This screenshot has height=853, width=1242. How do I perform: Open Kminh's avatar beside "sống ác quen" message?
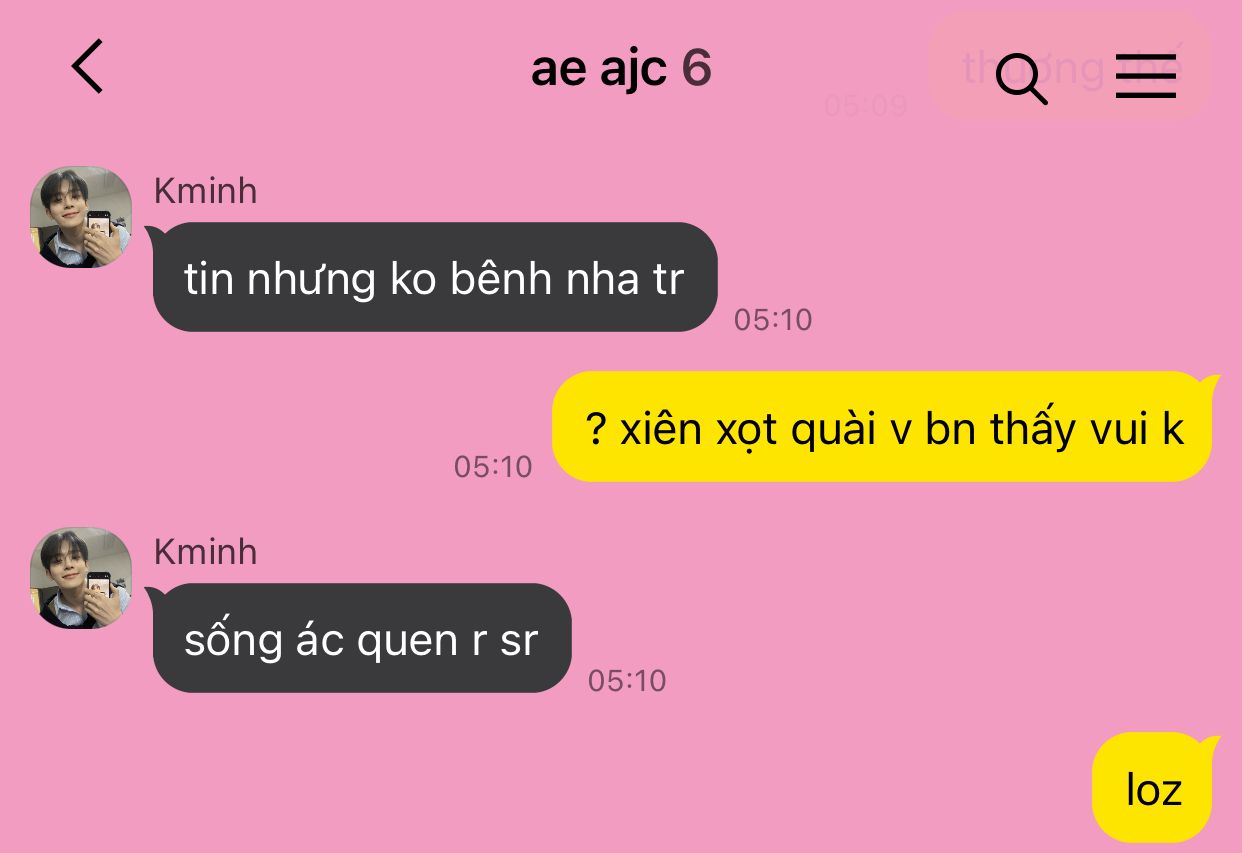81,577
